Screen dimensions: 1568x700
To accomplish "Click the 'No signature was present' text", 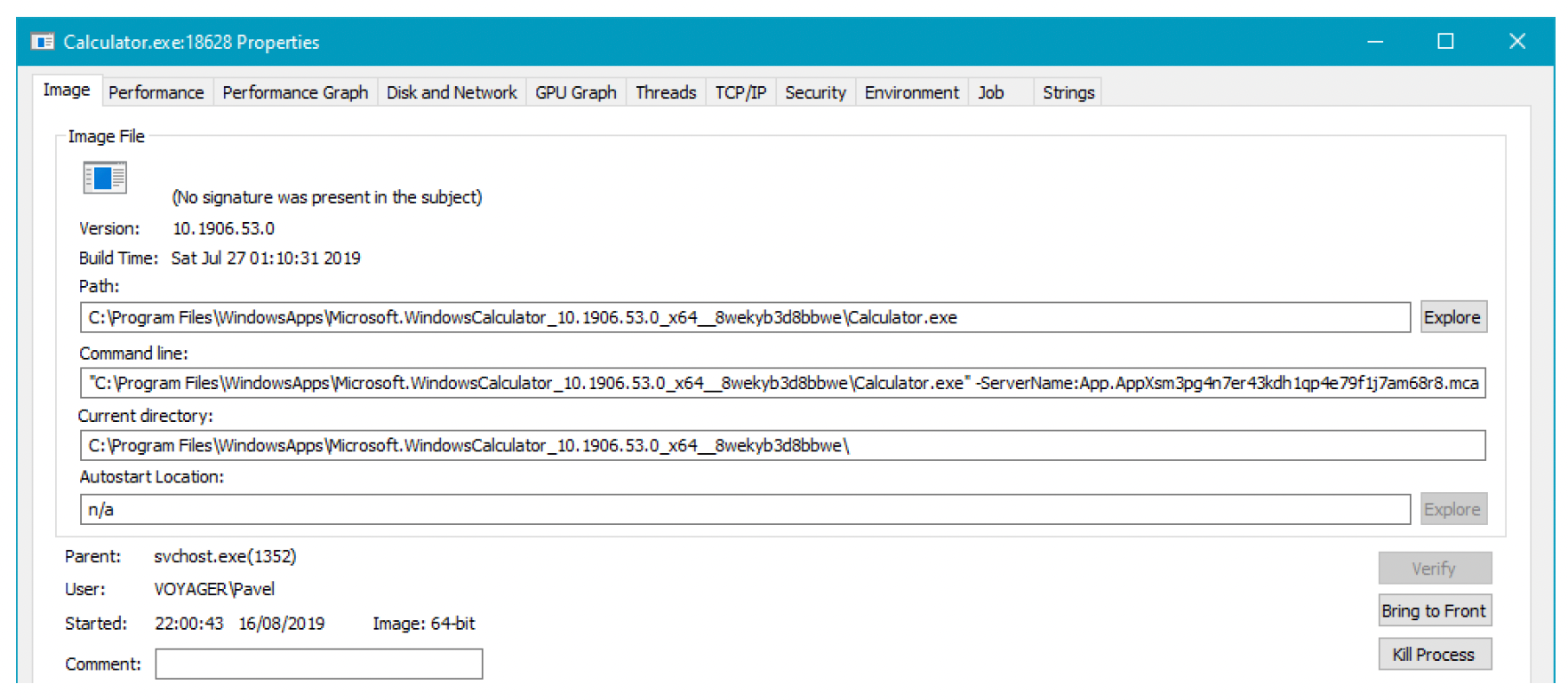I will pos(327,197).
